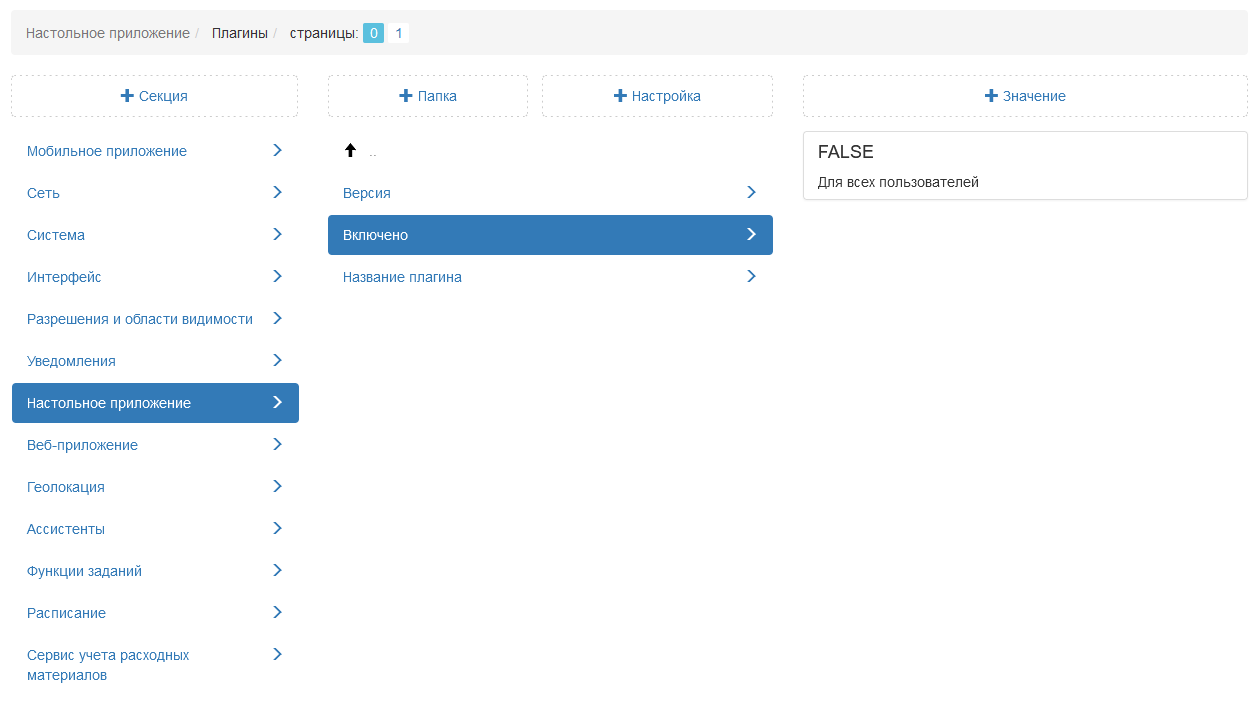Open Настольное приложение breadcrumb link

(x=107, y=33)
